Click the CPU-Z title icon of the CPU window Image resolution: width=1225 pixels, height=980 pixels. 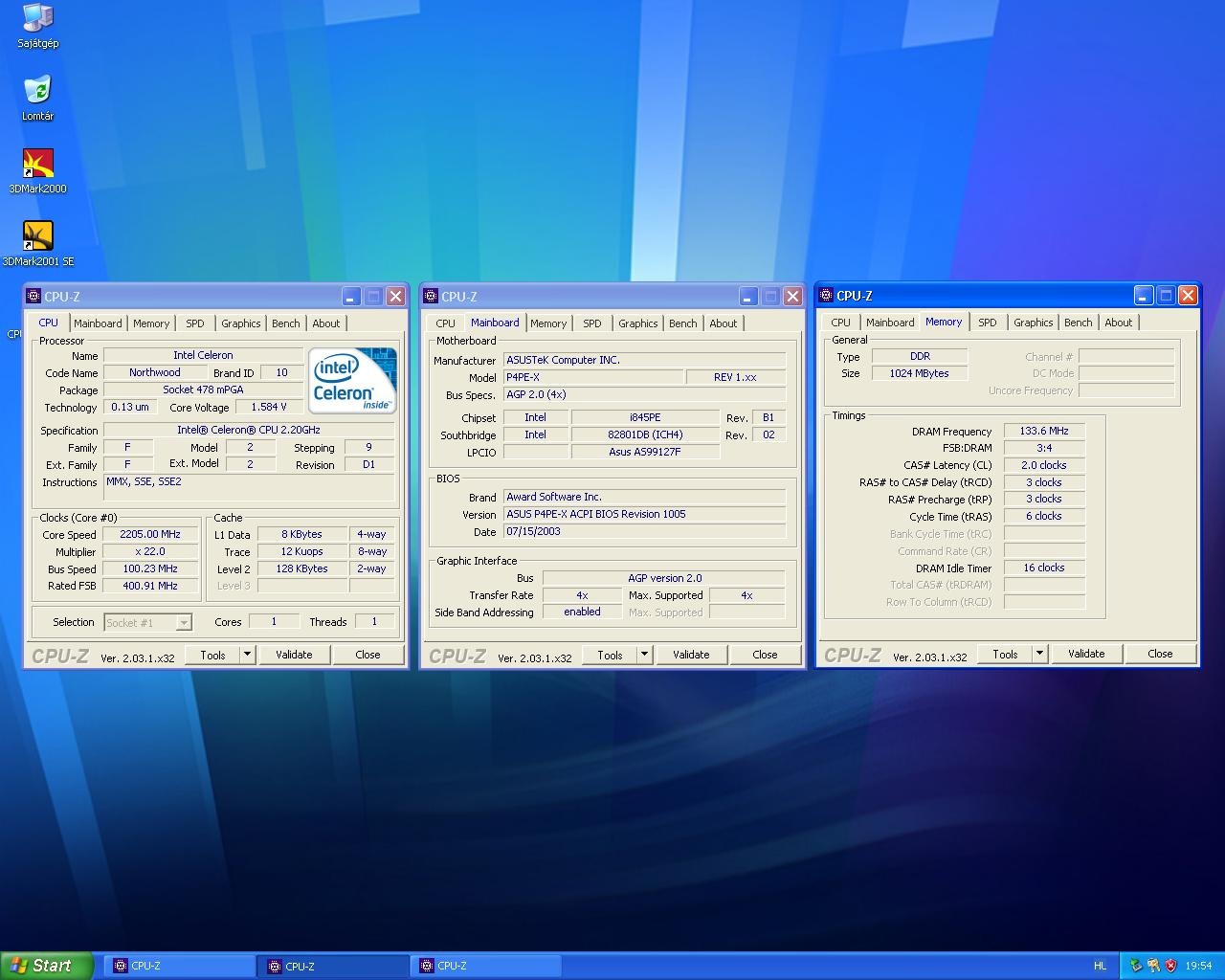point(33,297)
